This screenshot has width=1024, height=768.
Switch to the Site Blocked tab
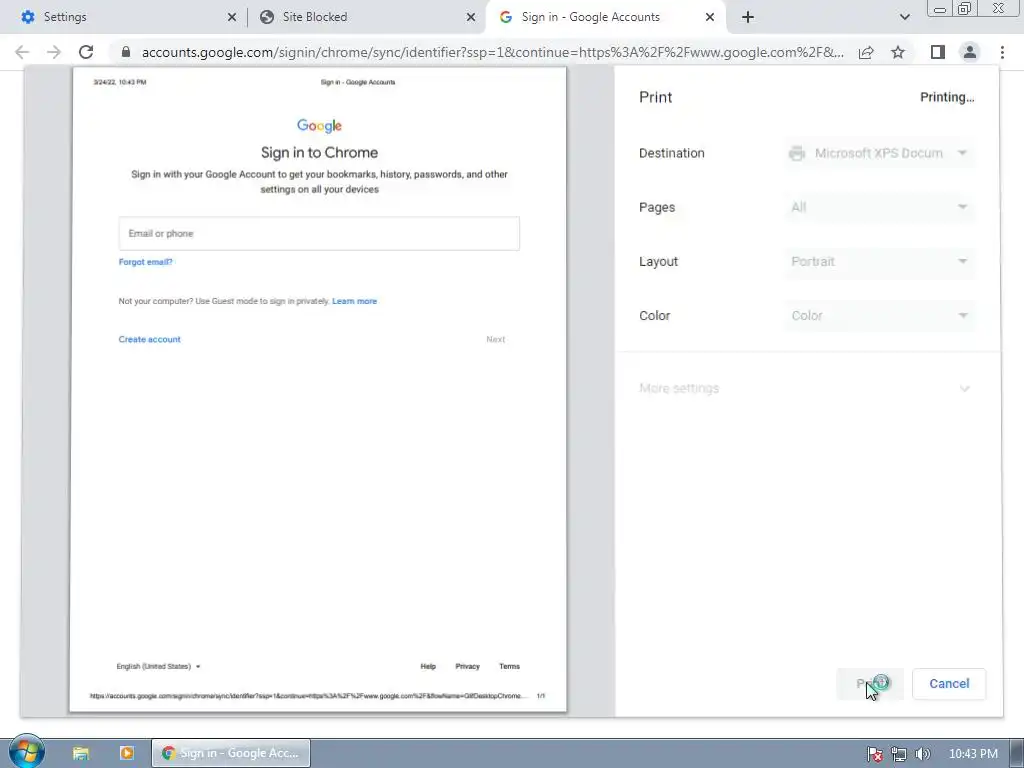click(366, 17)
